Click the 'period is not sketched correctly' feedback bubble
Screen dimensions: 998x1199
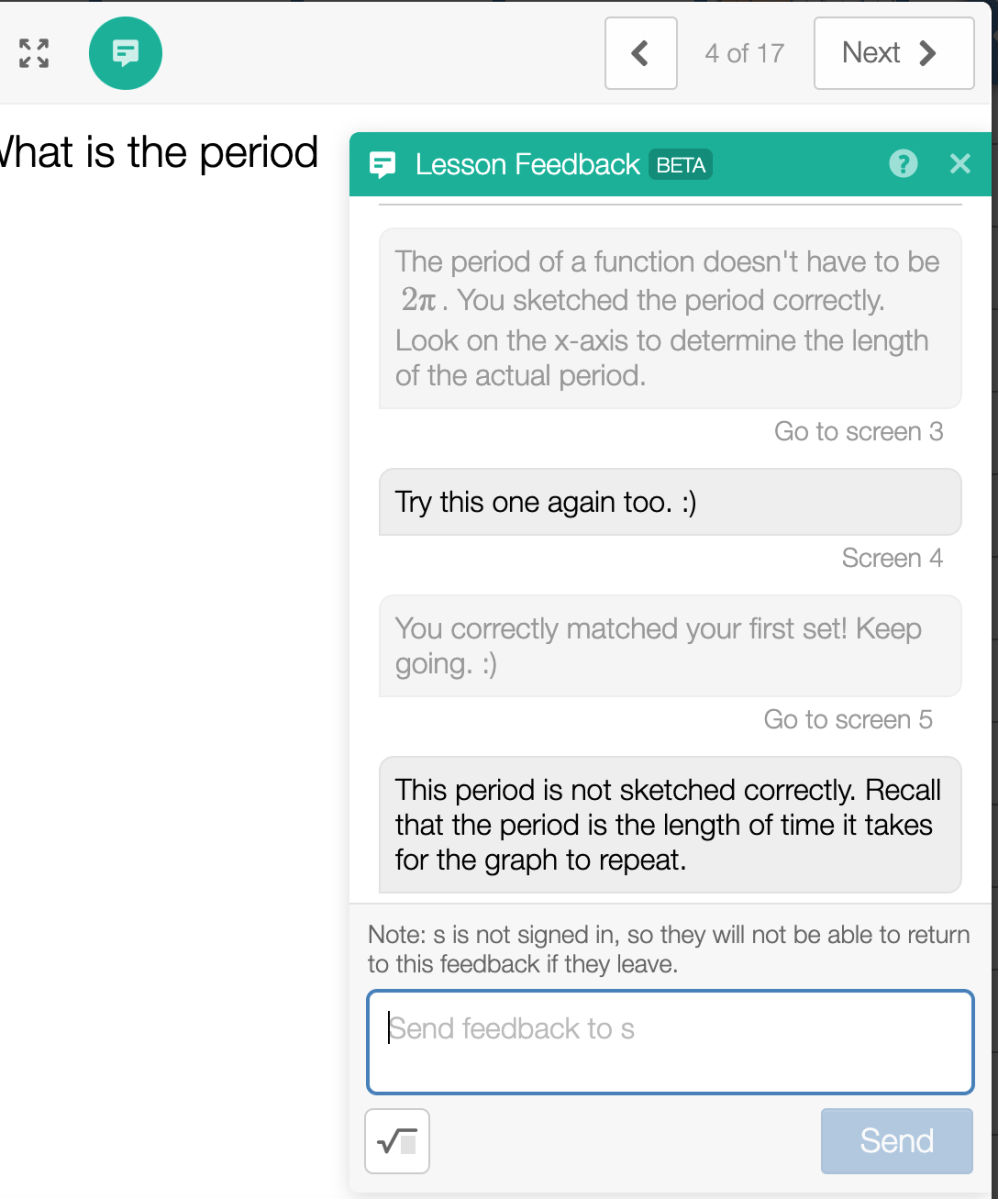[x=670, y=824]
